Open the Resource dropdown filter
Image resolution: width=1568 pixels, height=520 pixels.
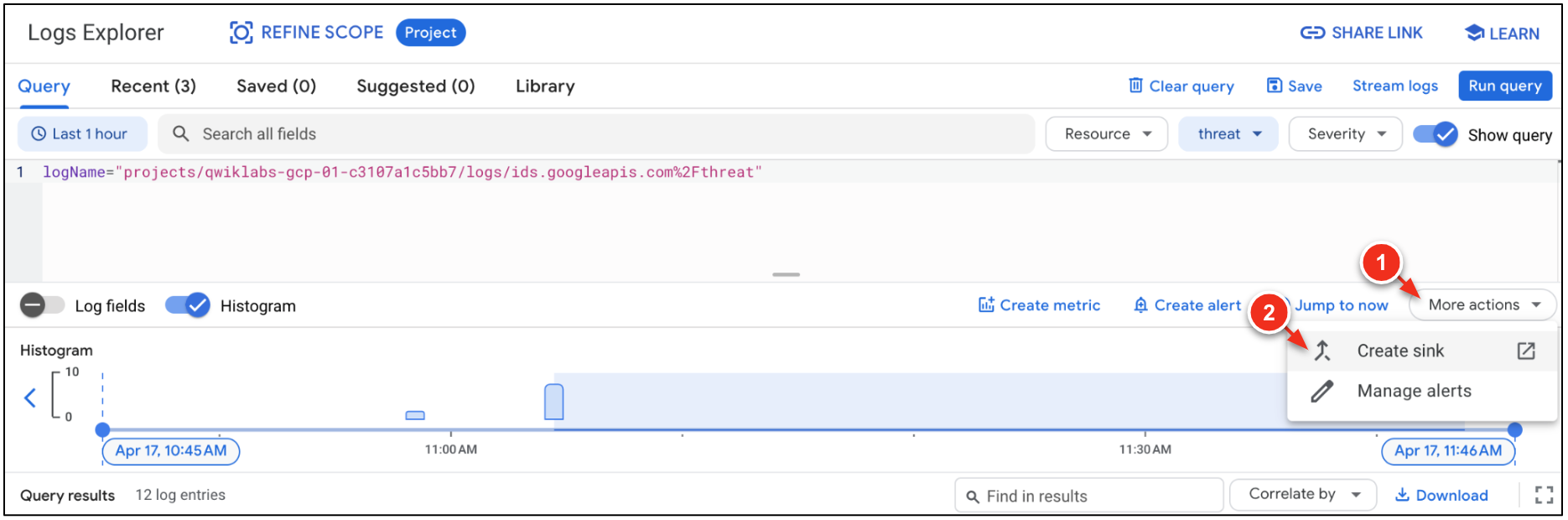[x=1106, y=134]
